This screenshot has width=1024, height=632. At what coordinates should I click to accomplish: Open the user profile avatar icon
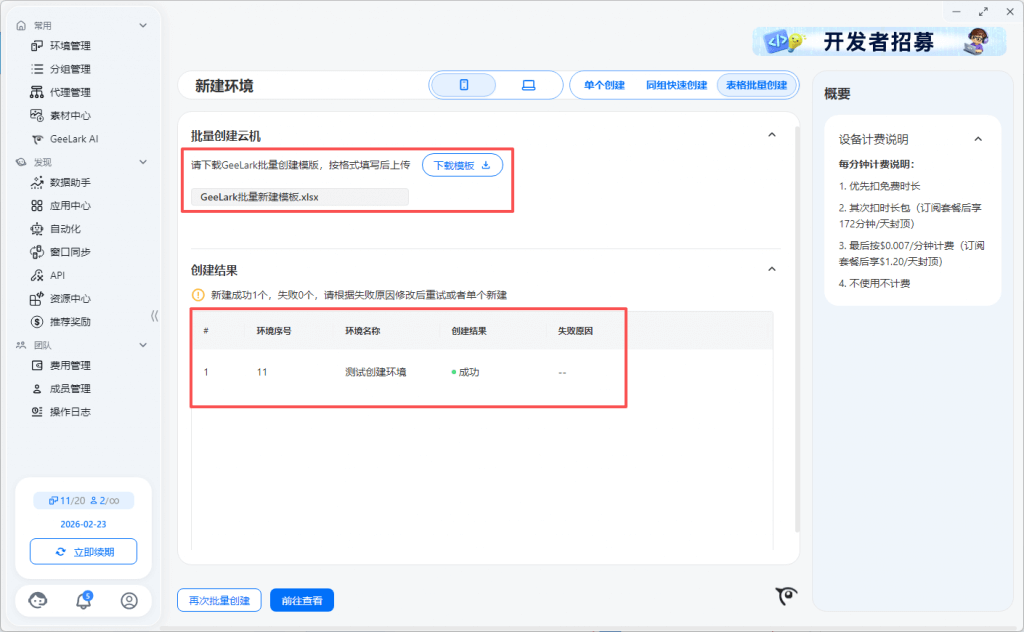[129, 600]
